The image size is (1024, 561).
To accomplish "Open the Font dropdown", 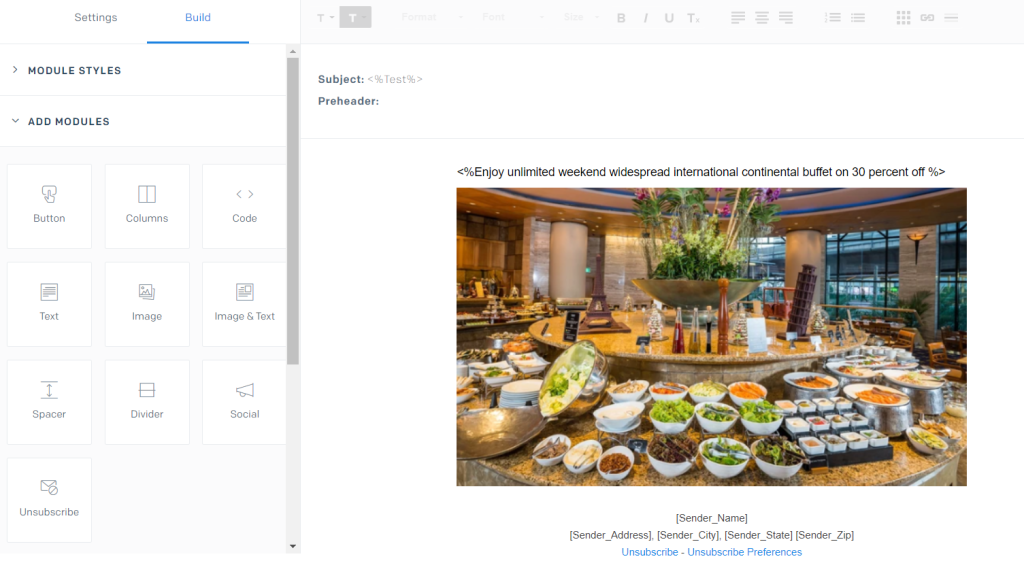I will [x=512, y=18].
